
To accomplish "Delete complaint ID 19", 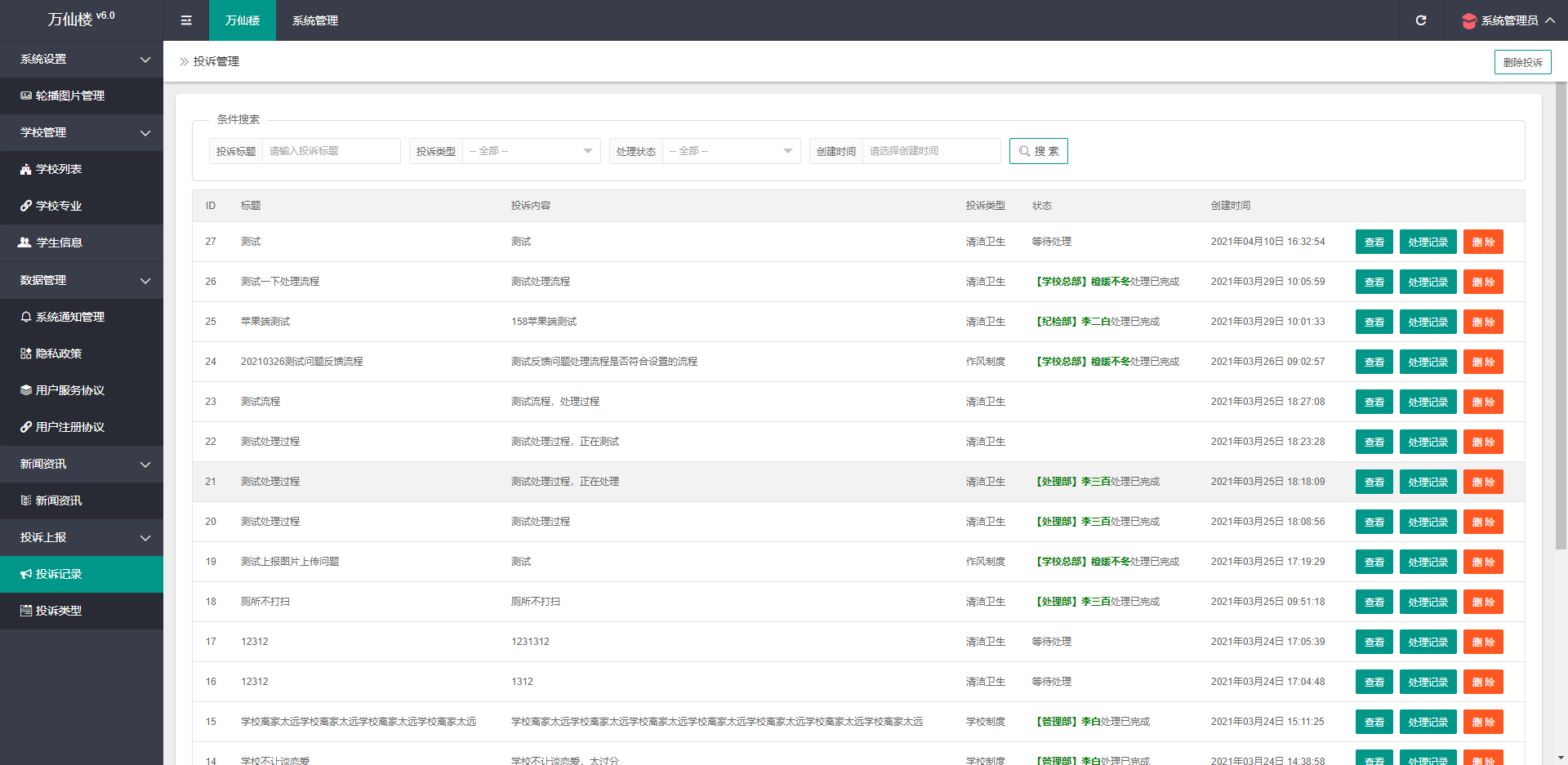I will tap(1483, 562).
